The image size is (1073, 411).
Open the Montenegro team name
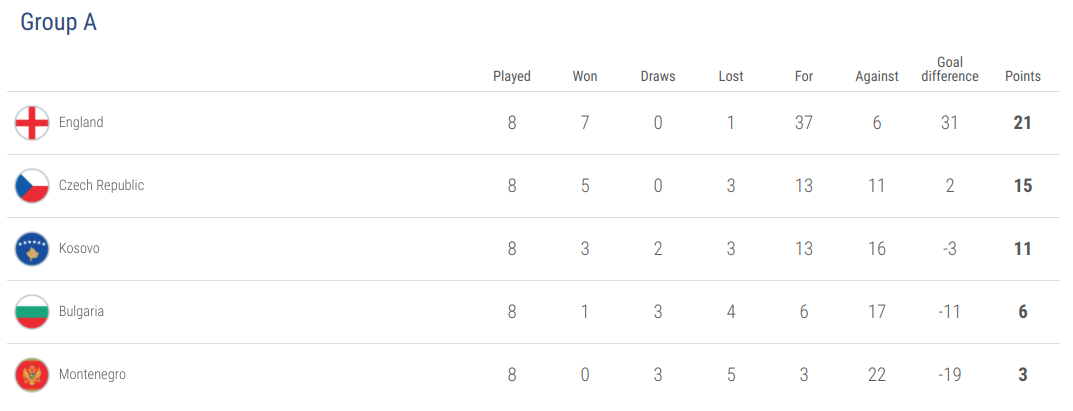[92, 375]
